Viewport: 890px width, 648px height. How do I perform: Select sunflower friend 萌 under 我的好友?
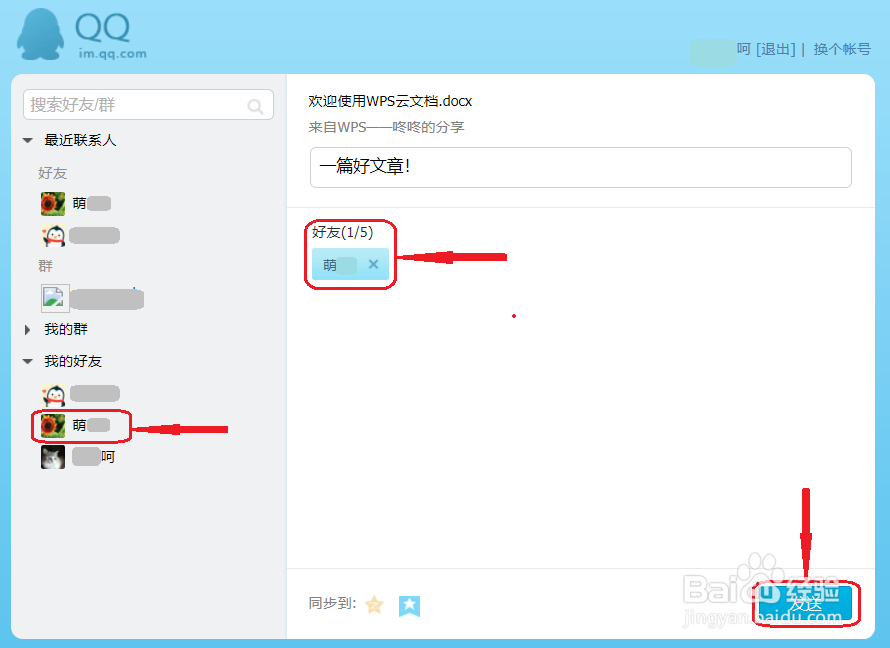pyautogui.click(x=75, y=426)
